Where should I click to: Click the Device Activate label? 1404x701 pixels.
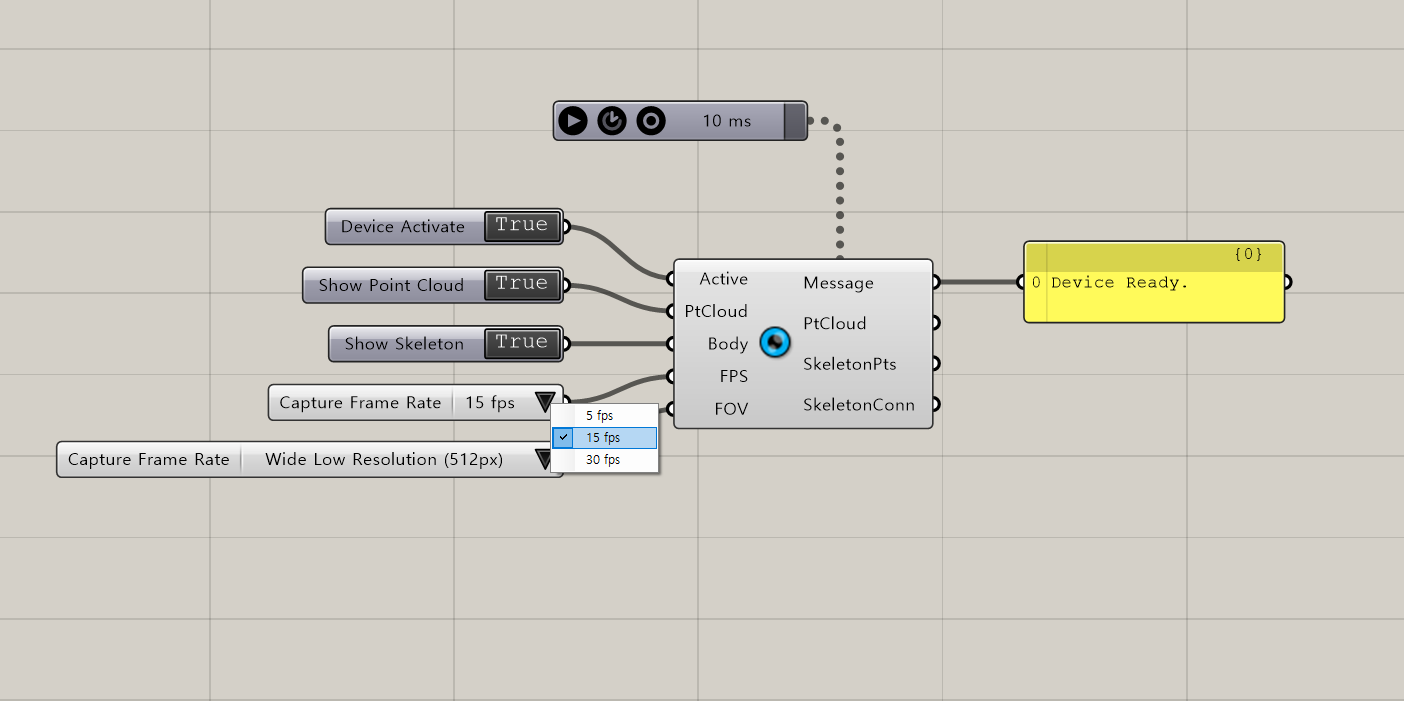(403, 227)
